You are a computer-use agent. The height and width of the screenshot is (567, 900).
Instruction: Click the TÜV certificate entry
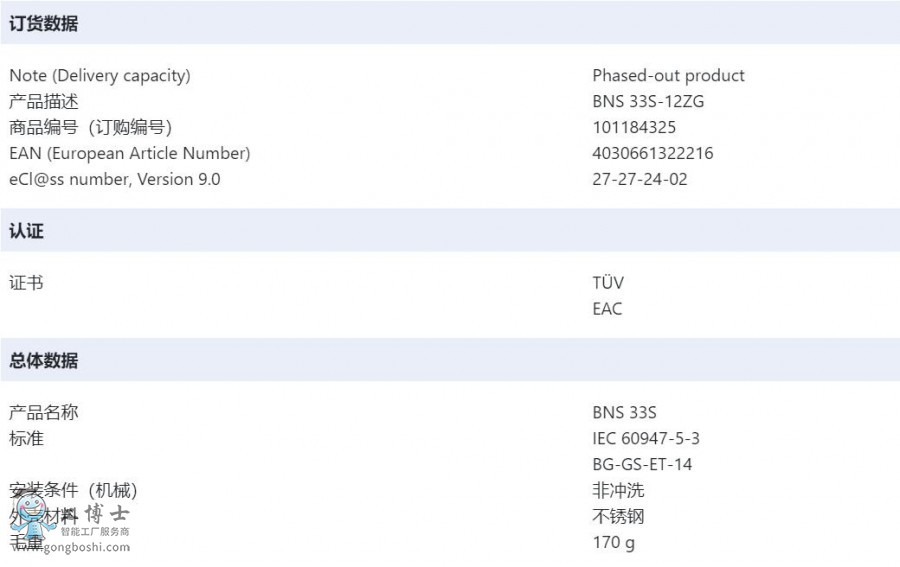[608, 282]
